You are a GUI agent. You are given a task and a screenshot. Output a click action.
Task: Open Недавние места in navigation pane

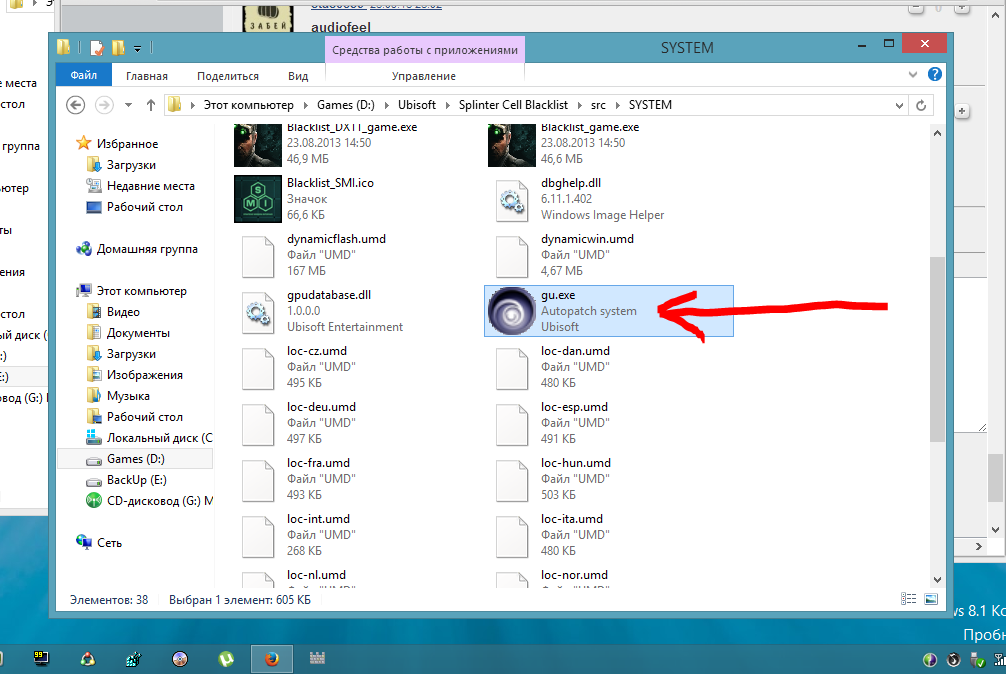[151, 186]
